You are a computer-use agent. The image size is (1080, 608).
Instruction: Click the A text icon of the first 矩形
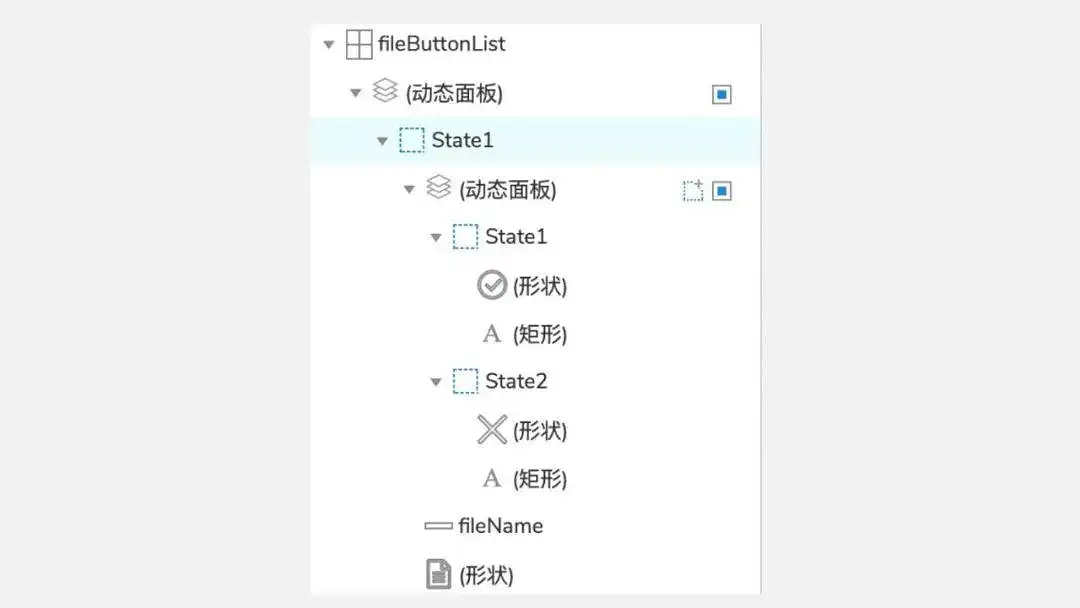pos(491,333)
